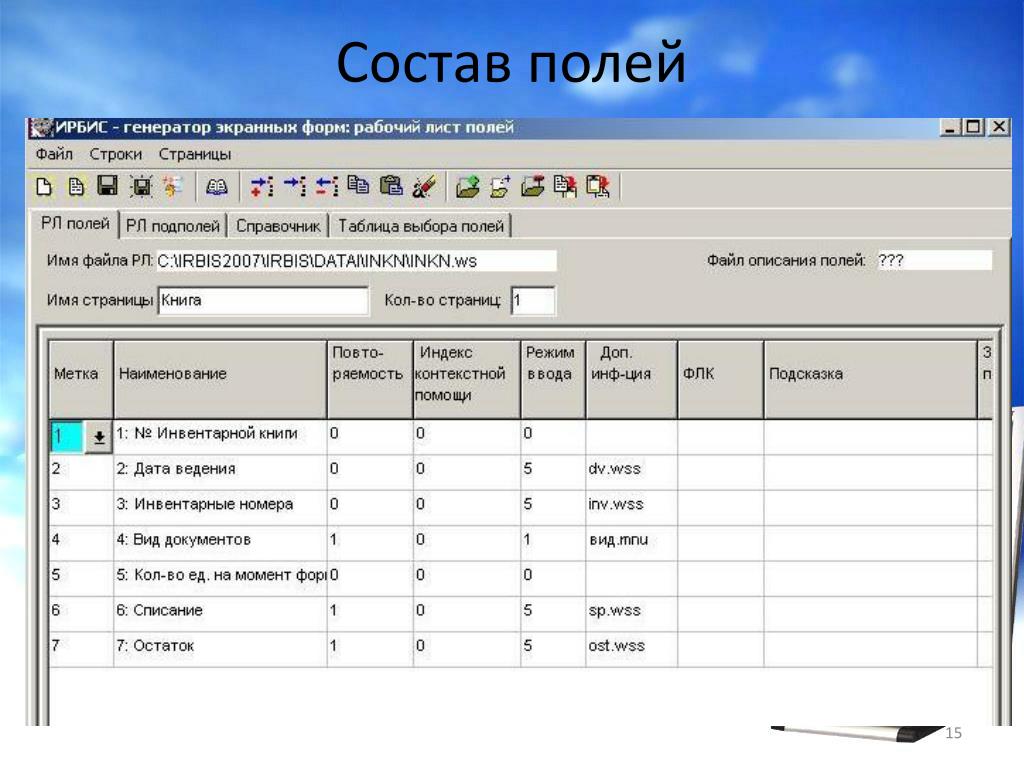Click the Метка cell with value 7
Viewport: 1024px width, 768px height.
click(x=81, y=648)
